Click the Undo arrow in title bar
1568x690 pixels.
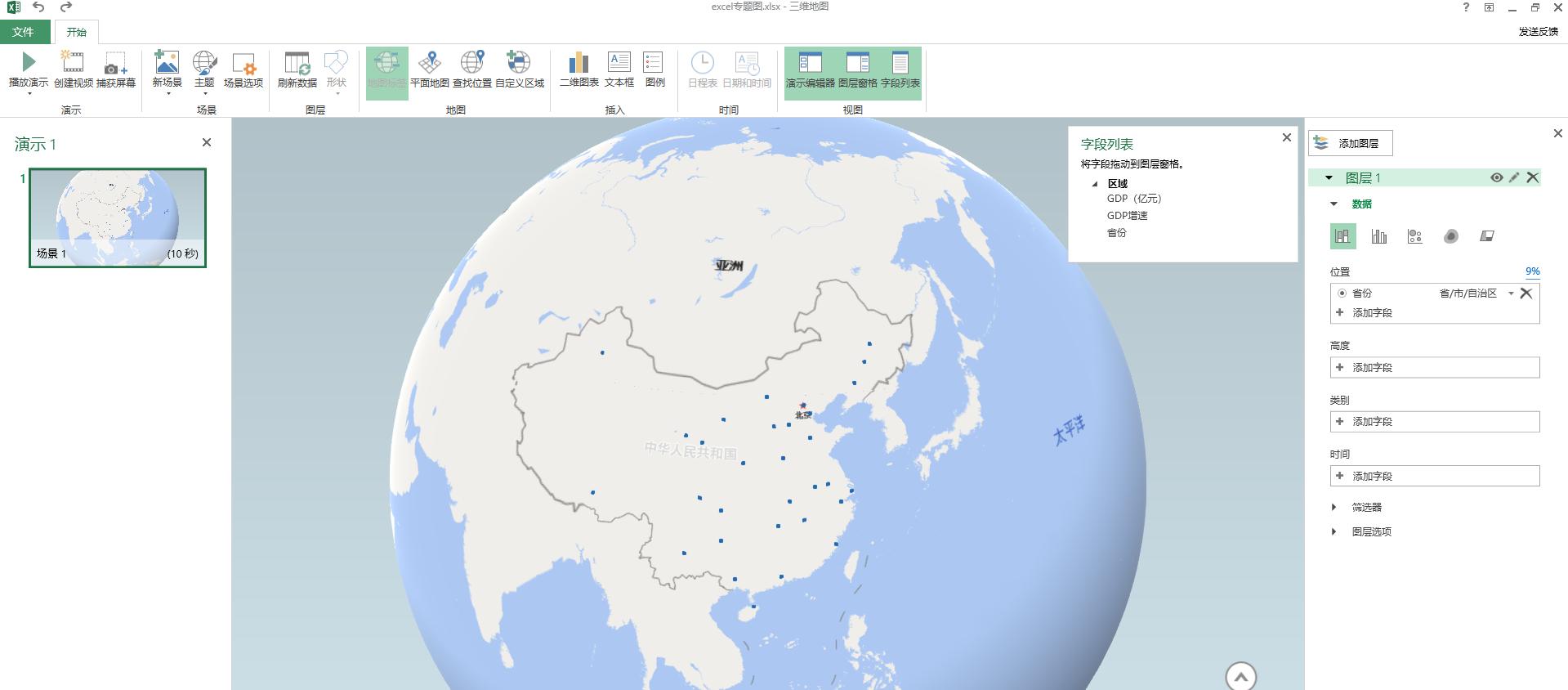38,7
